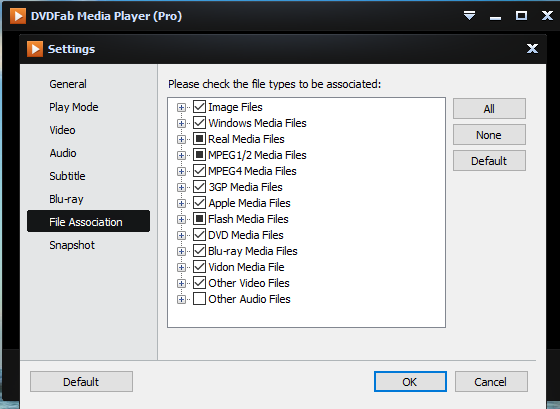Expand the DVD Media Files plus icon

coord(181,235)
